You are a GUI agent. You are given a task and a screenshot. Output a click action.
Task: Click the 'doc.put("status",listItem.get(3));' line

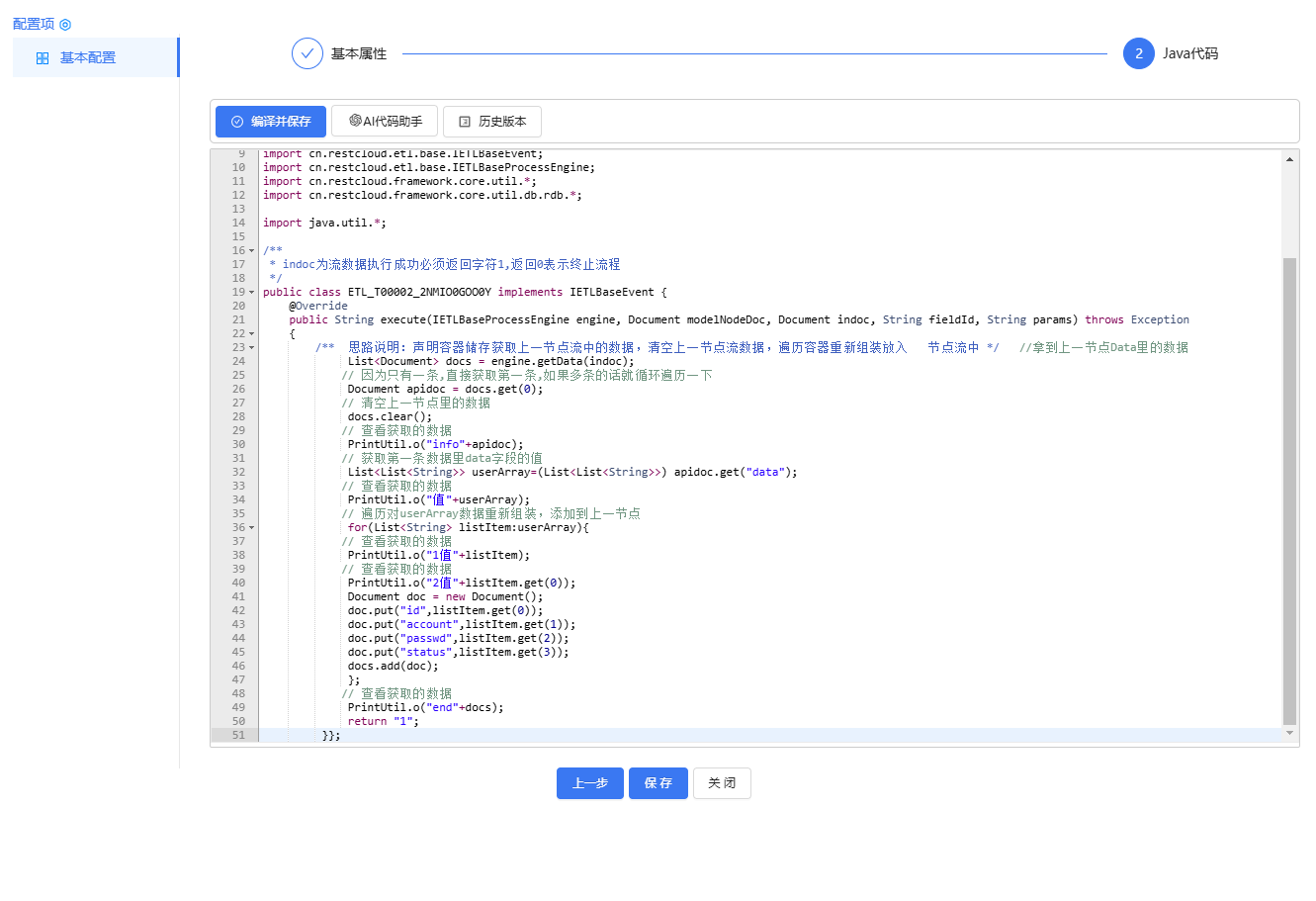[458, 652]
